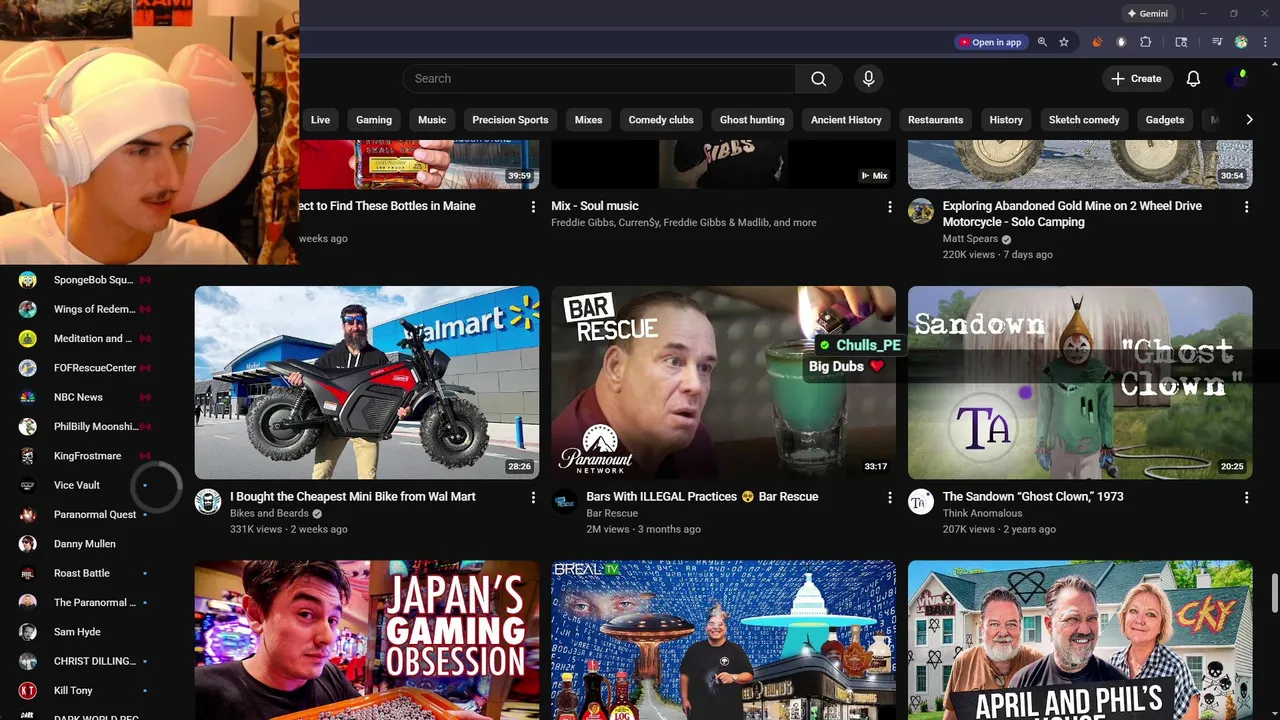
Task: Select the Precision Sports chip
Action: pos(510,120)
